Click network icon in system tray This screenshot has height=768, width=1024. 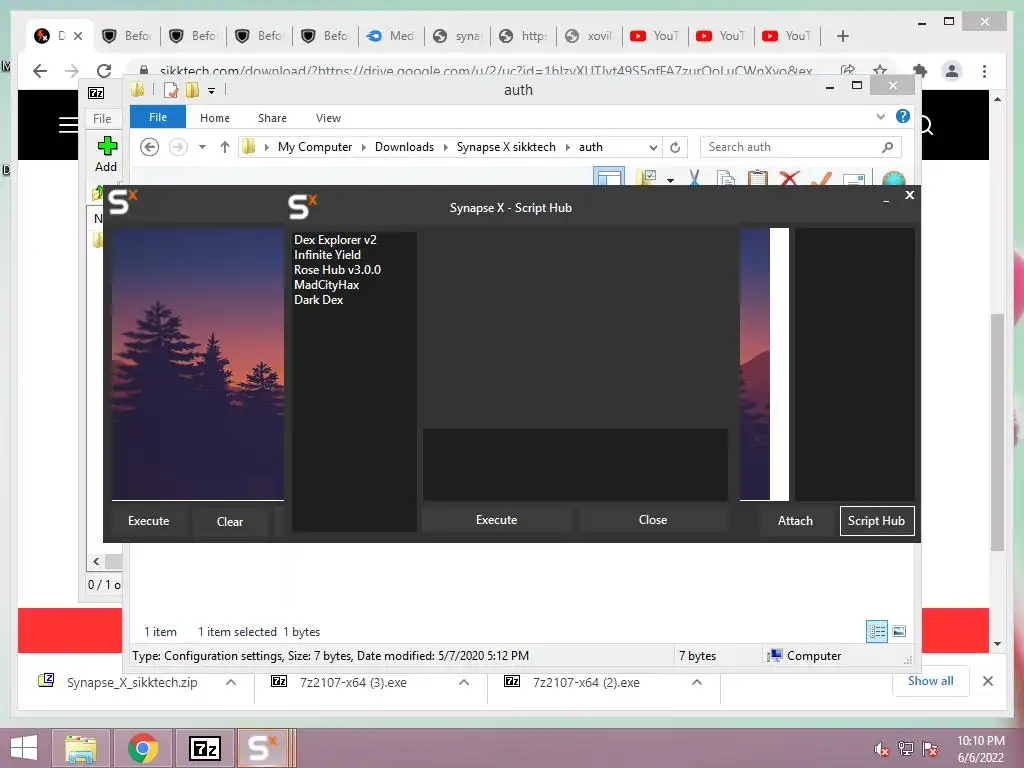coord(906,749)
